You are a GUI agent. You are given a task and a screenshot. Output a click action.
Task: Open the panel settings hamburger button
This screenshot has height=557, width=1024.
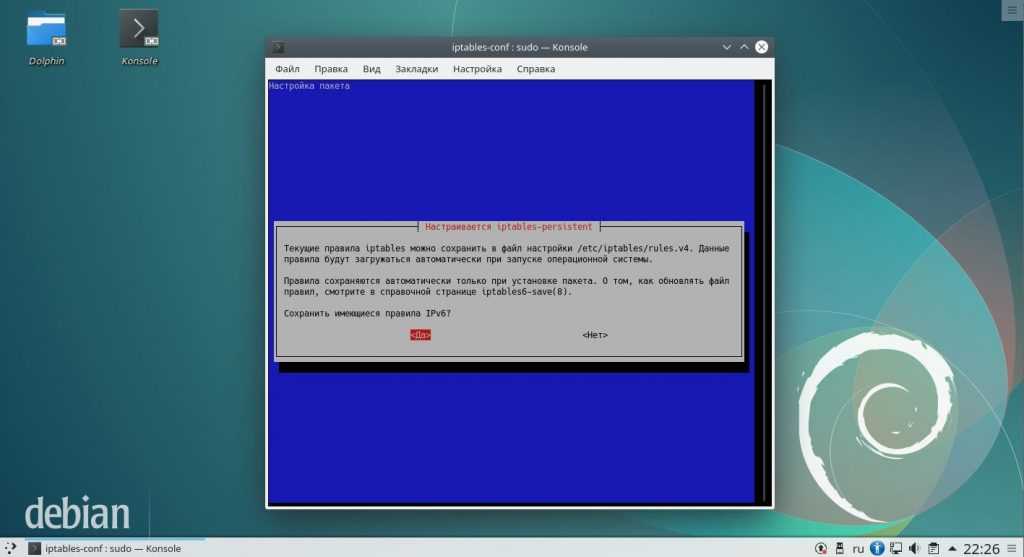(x=1012, y=548)
